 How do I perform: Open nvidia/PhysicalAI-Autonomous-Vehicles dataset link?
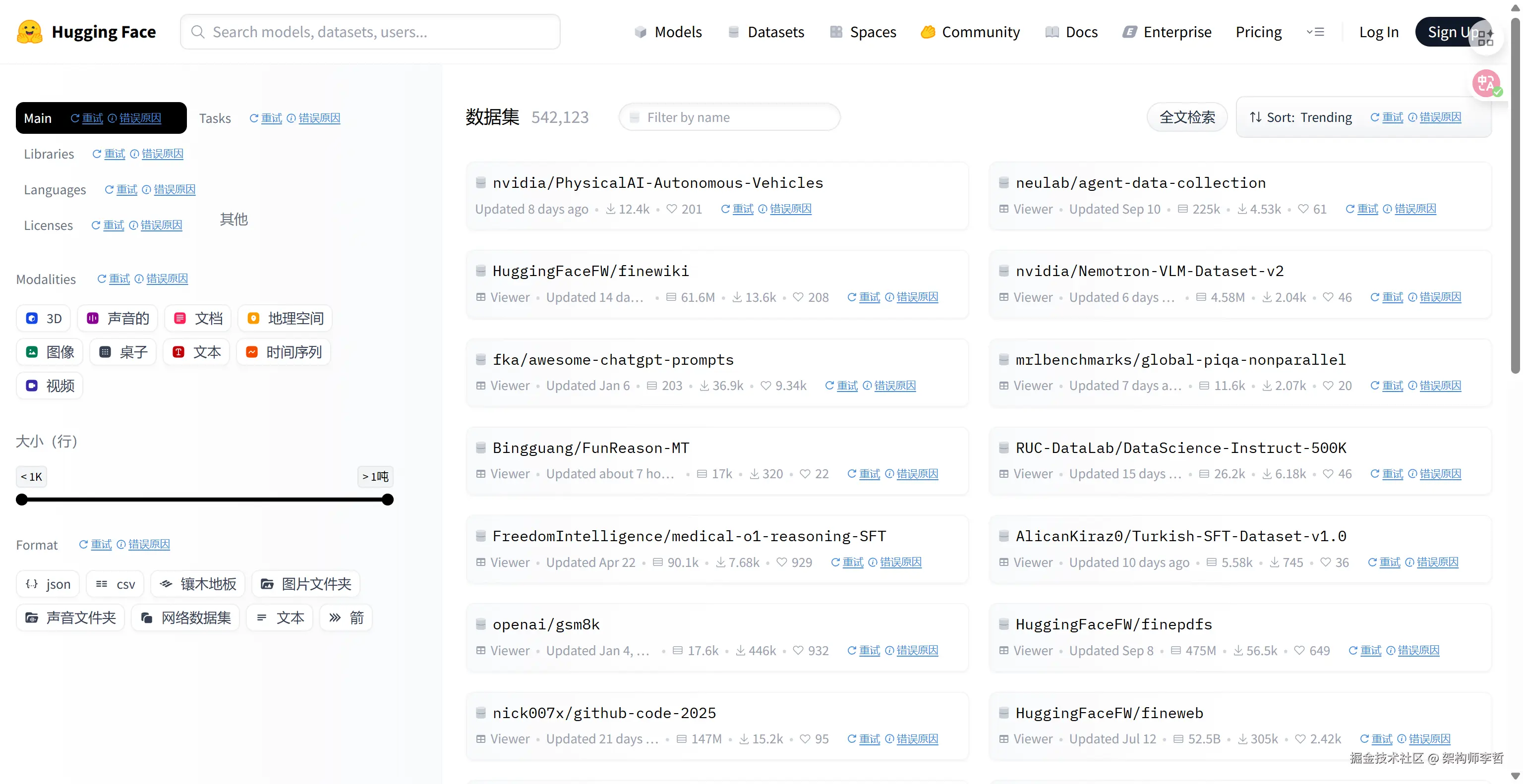657,182
